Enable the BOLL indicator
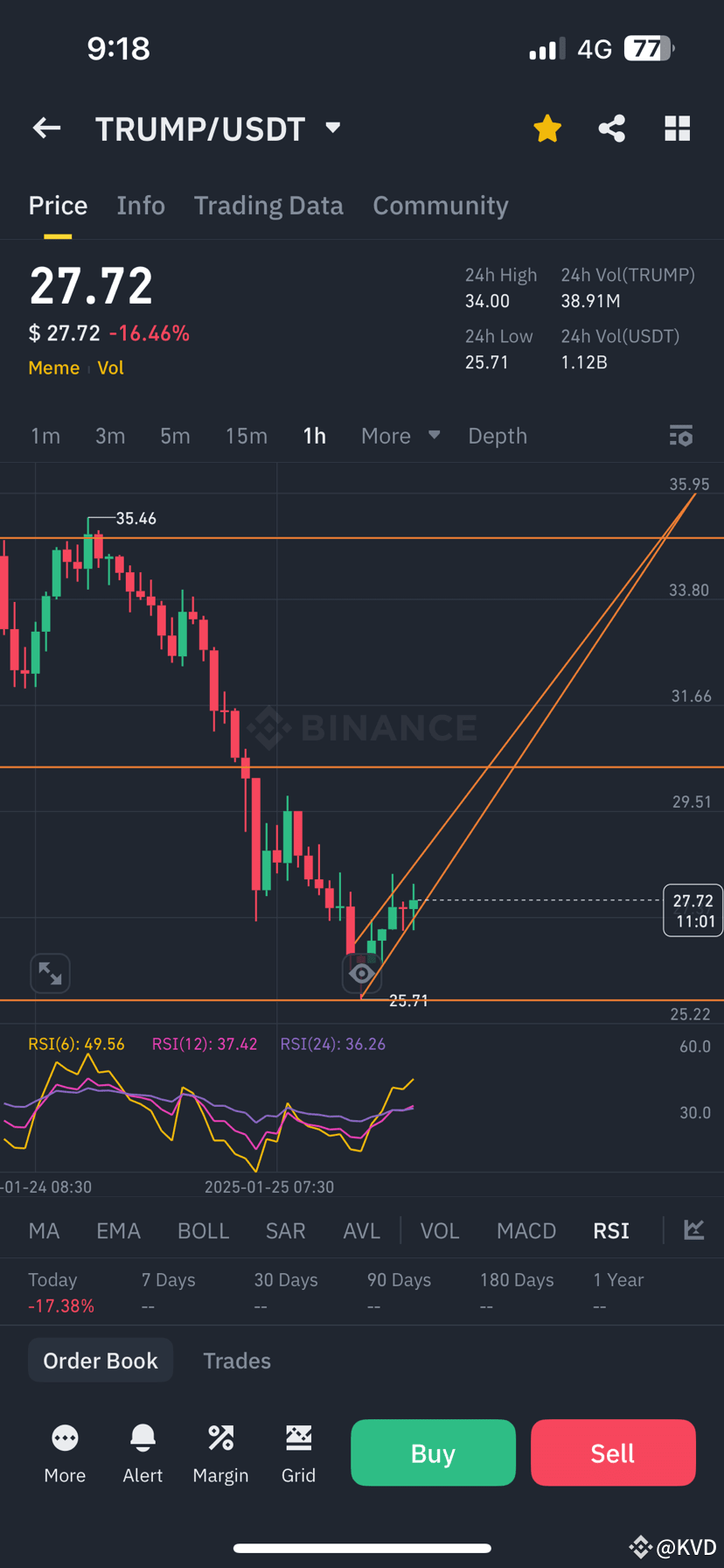Screen dimensions: 724x1568 pos(203,1231)
